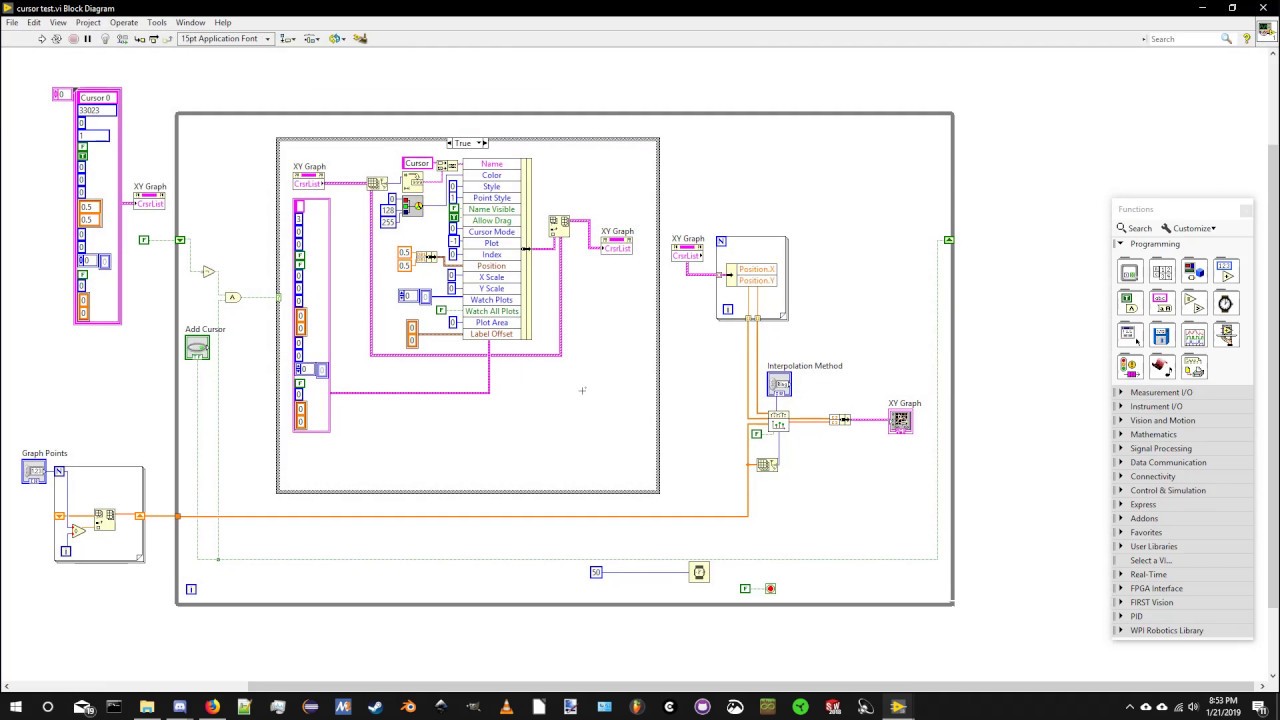Open the Waveform functions palette
Viewport: 1280px width, 720px height.
tap(1194, 335)
